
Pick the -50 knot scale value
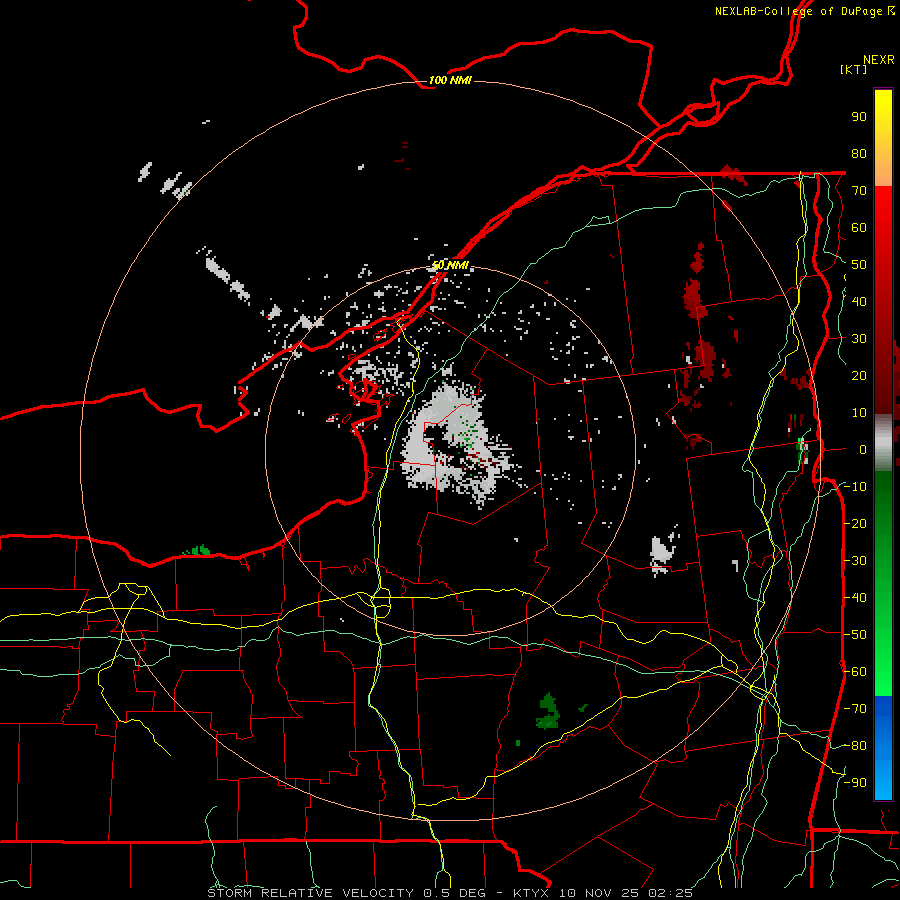855,635
